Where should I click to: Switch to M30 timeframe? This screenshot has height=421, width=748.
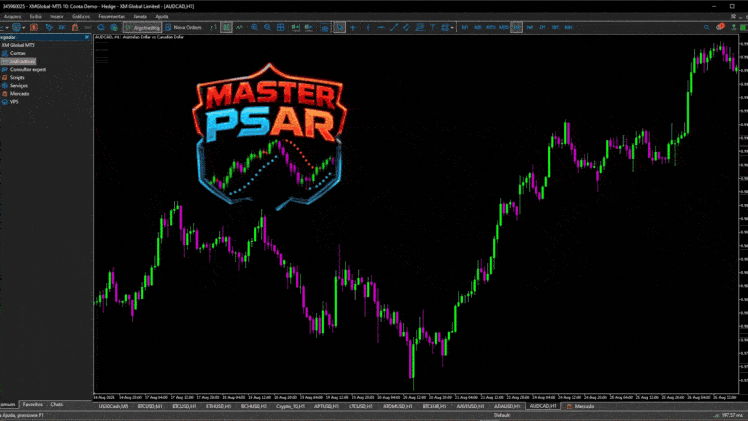pos(504,27)
